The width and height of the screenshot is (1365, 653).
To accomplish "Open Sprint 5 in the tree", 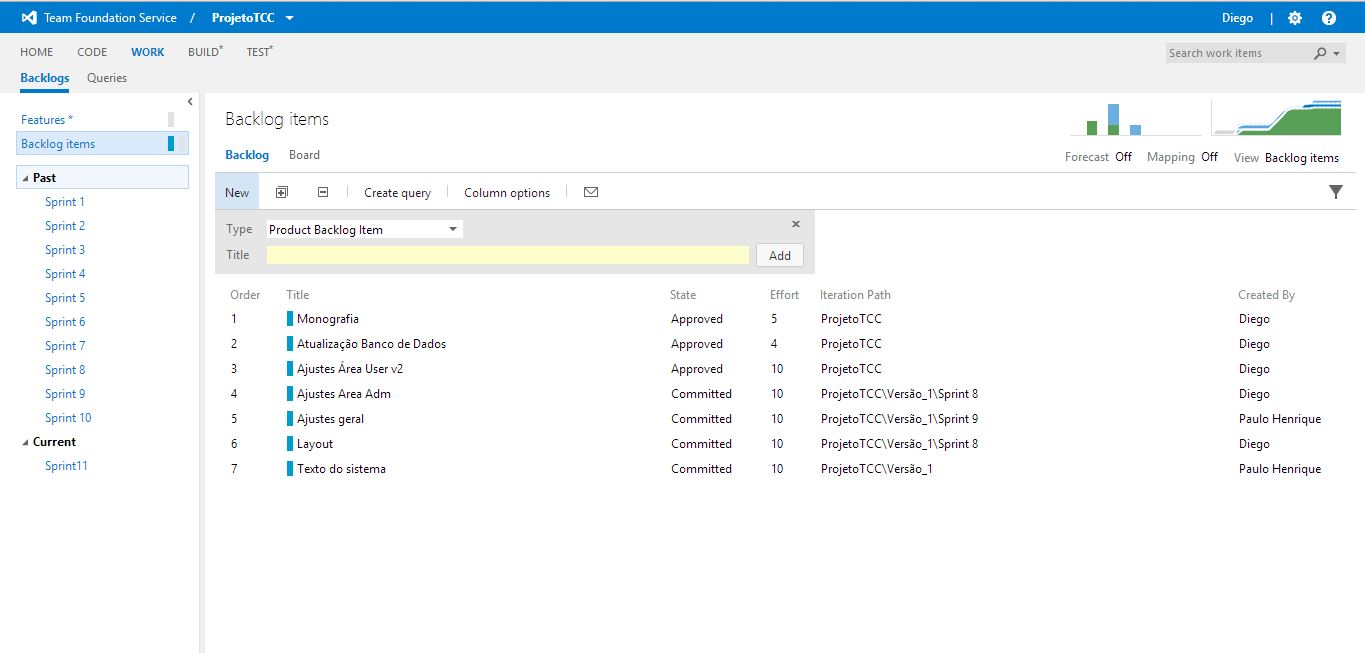I will click(65, 298).
